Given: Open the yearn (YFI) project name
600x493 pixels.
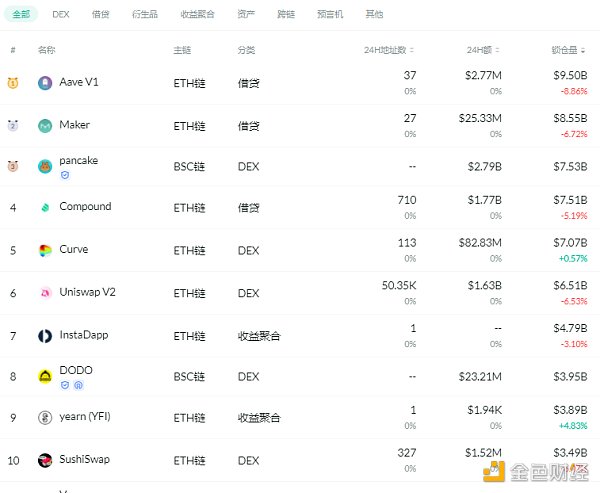Looking at the screenshot, I should [85, 417].
